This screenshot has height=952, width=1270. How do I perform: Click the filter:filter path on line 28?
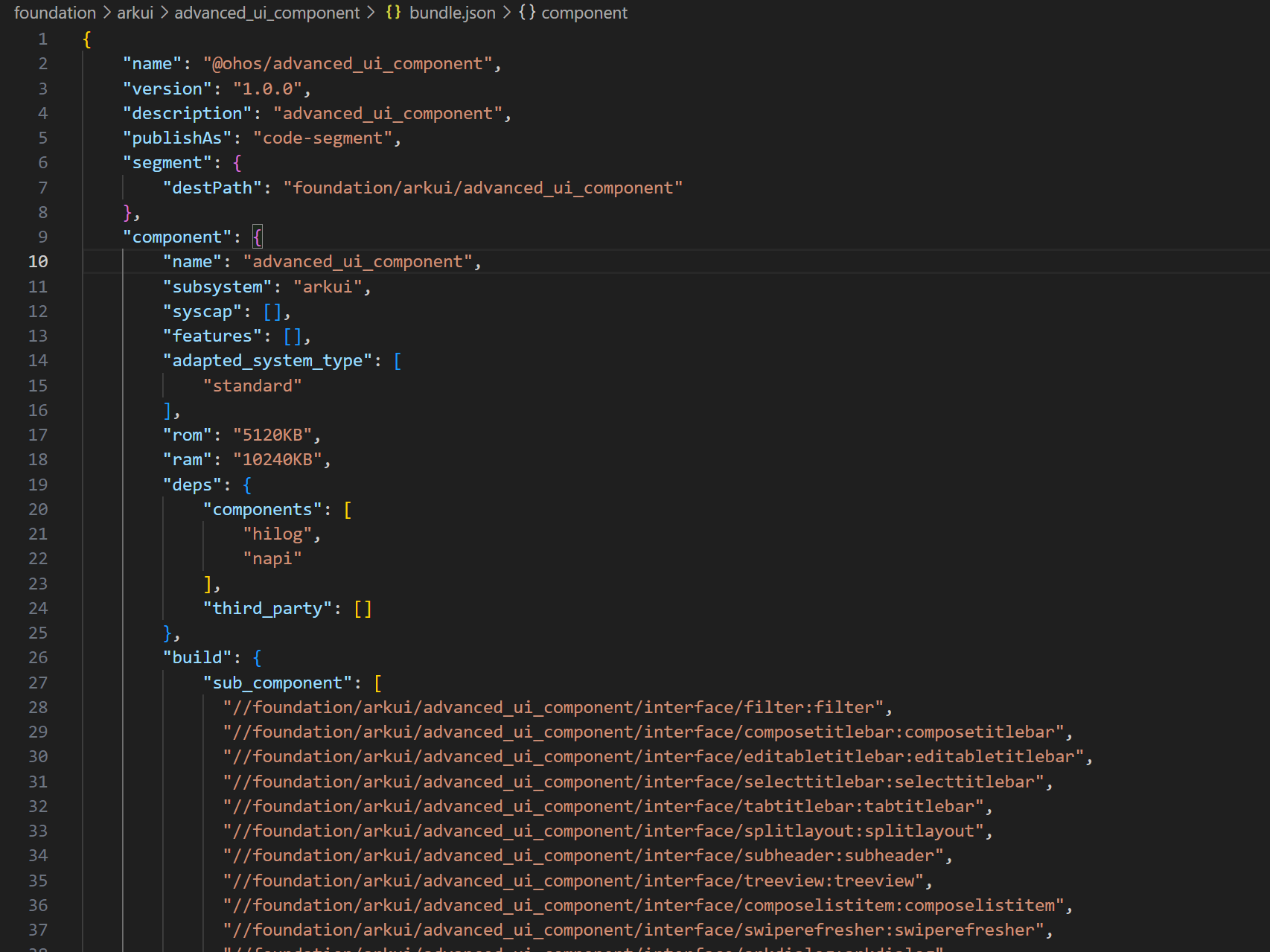coord(553,708)
